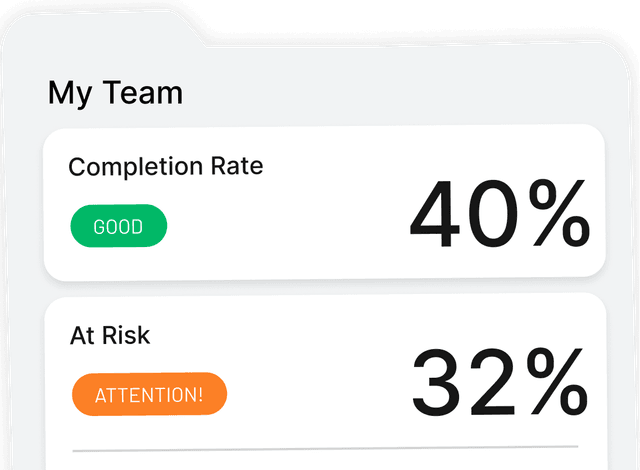Click the Completion Rate label
Image resolution: width=640 pixels, height=470 pixels.
(x=165, y=166)
